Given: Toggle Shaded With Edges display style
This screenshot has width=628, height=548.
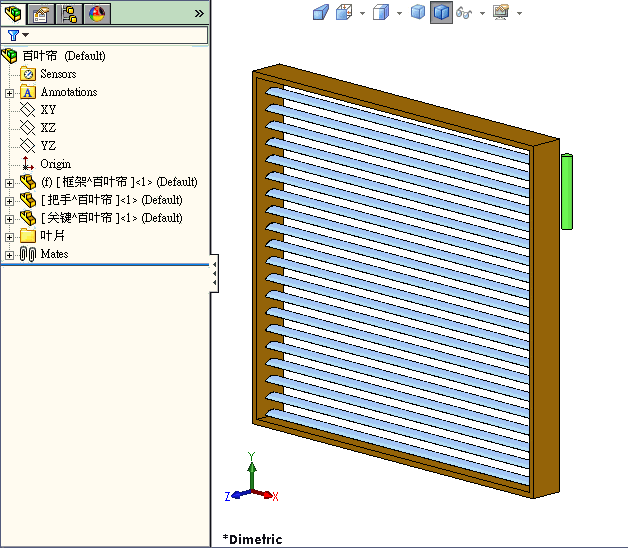Looking at the screenshot, I should [441, 12].
